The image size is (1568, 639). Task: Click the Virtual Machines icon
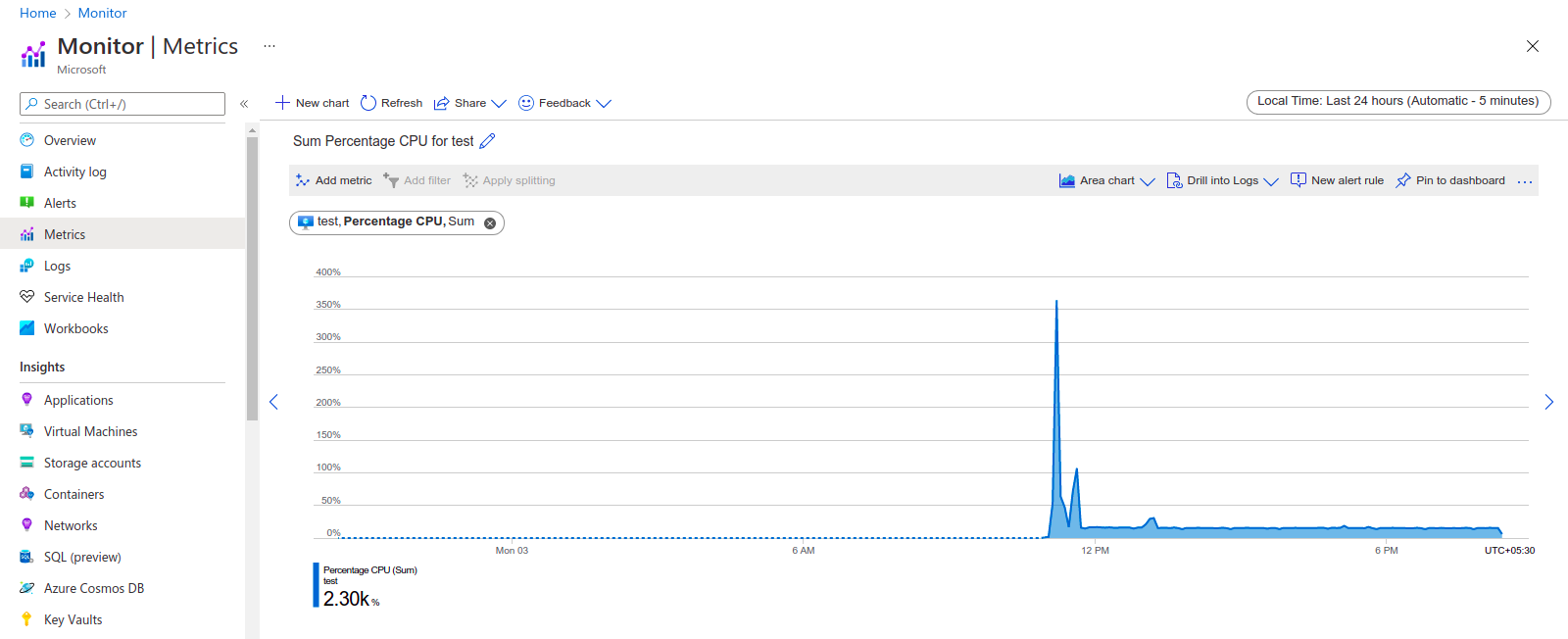pyautogui.click(x=27, y=431)
